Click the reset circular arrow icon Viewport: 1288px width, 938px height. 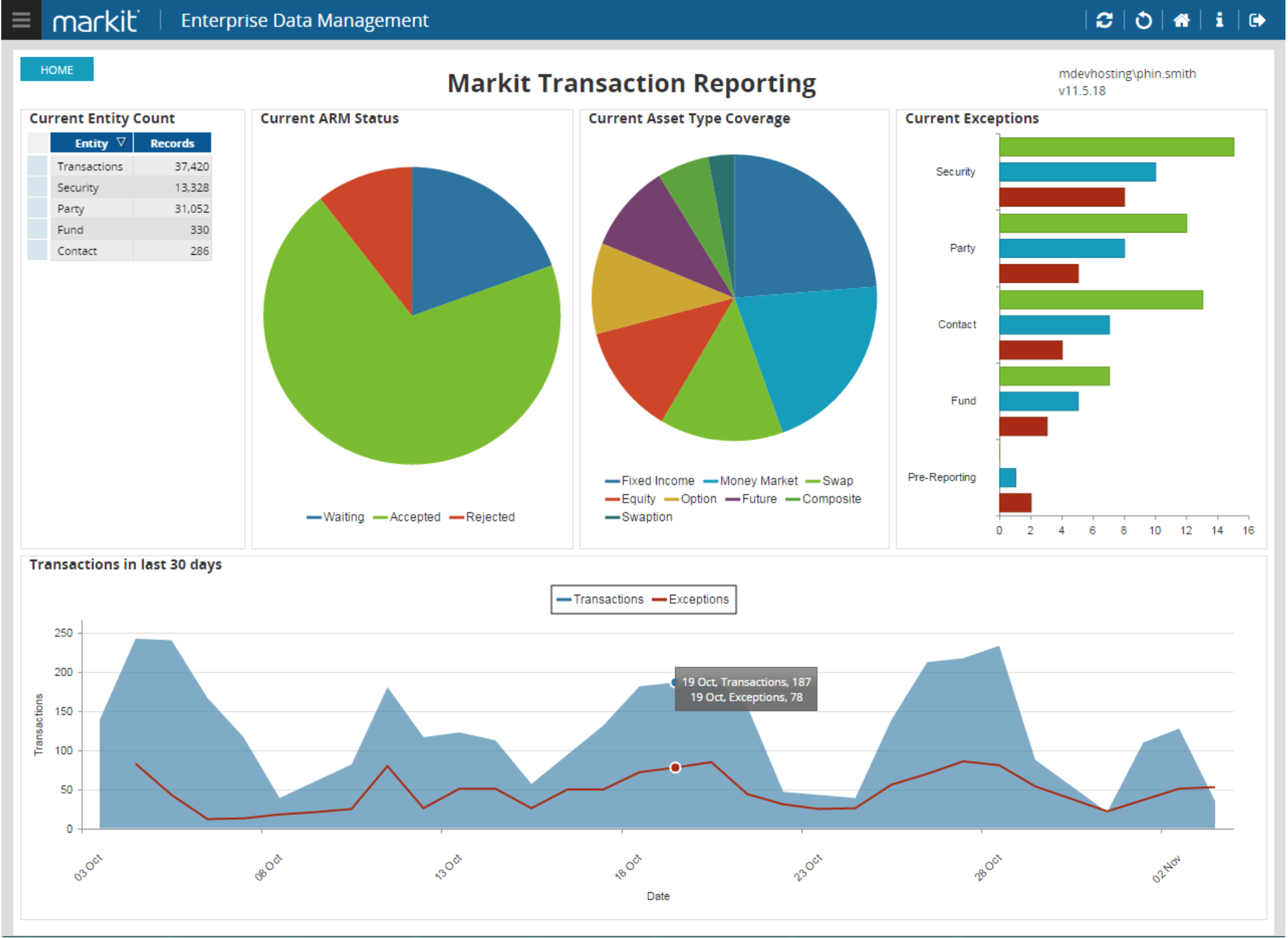pos(1143,20)
